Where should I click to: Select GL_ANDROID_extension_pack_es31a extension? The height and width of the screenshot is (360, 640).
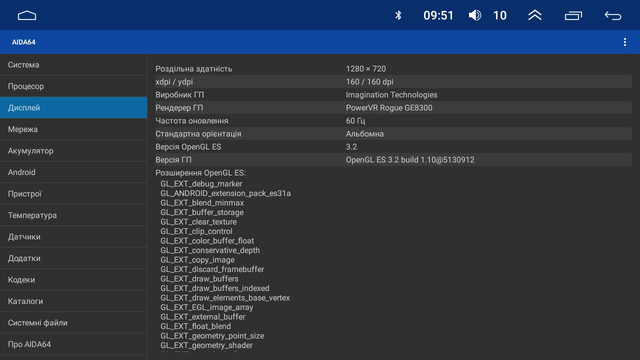click(226, 193)
